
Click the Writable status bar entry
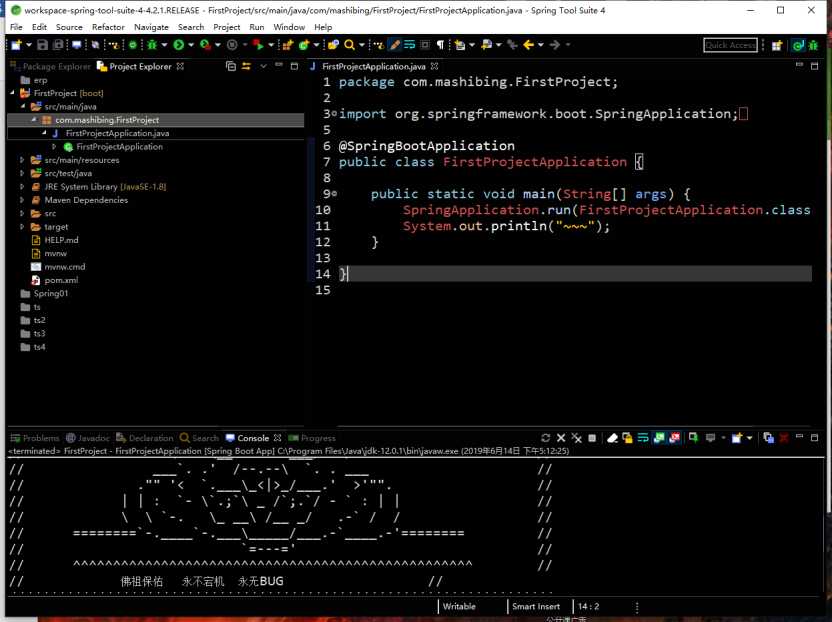tap(459, 606)
